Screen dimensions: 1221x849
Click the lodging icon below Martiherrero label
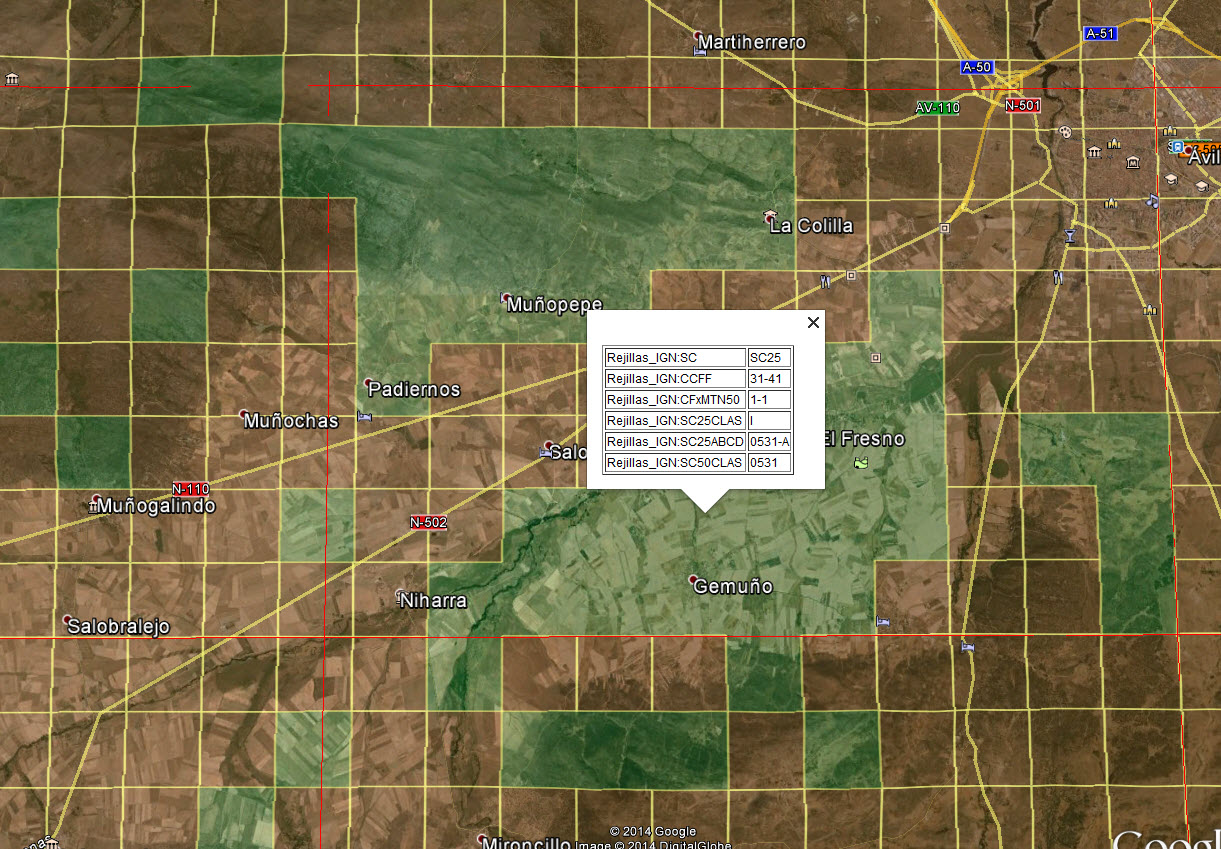point(700,51)
